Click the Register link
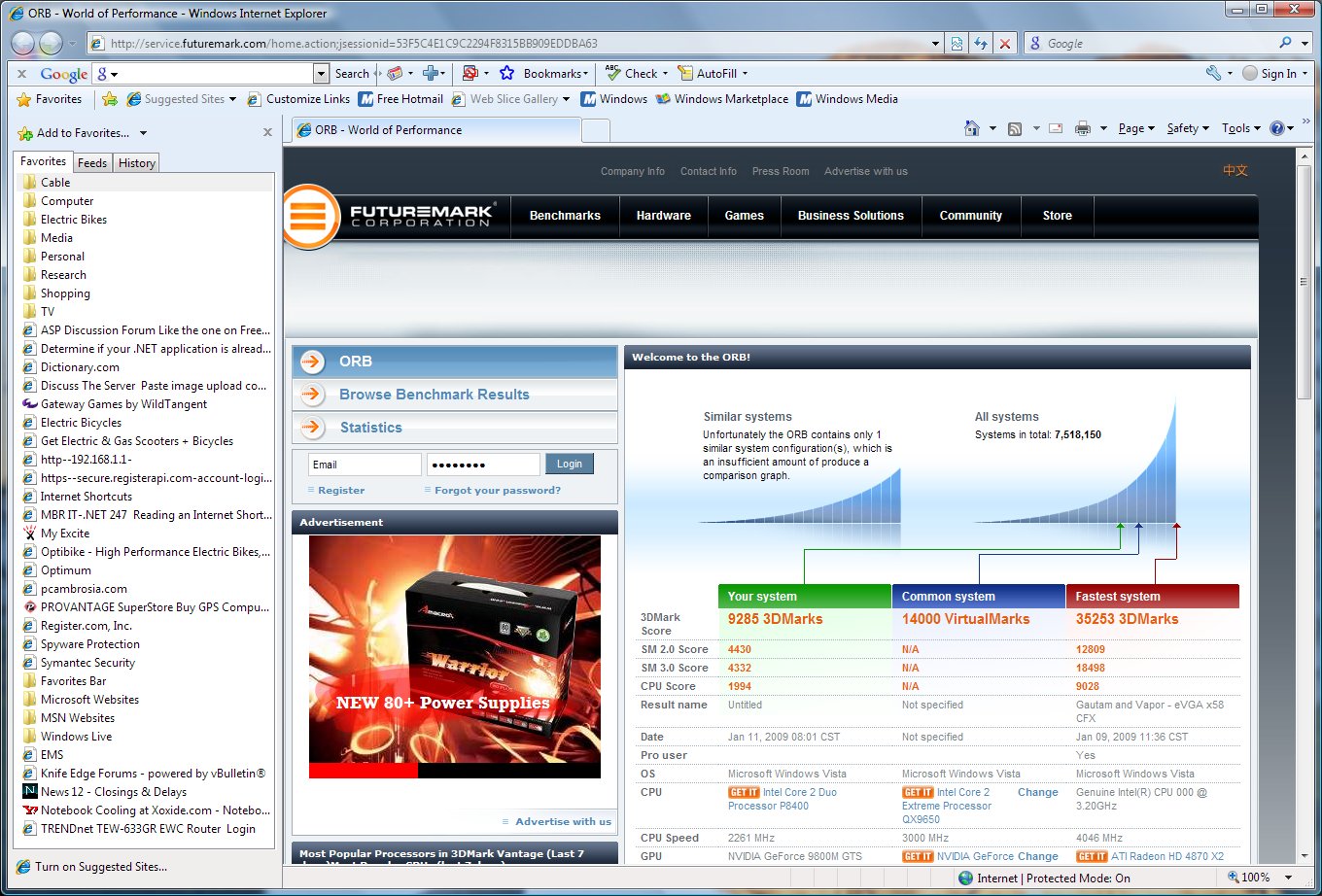 (x=341, y=491)
